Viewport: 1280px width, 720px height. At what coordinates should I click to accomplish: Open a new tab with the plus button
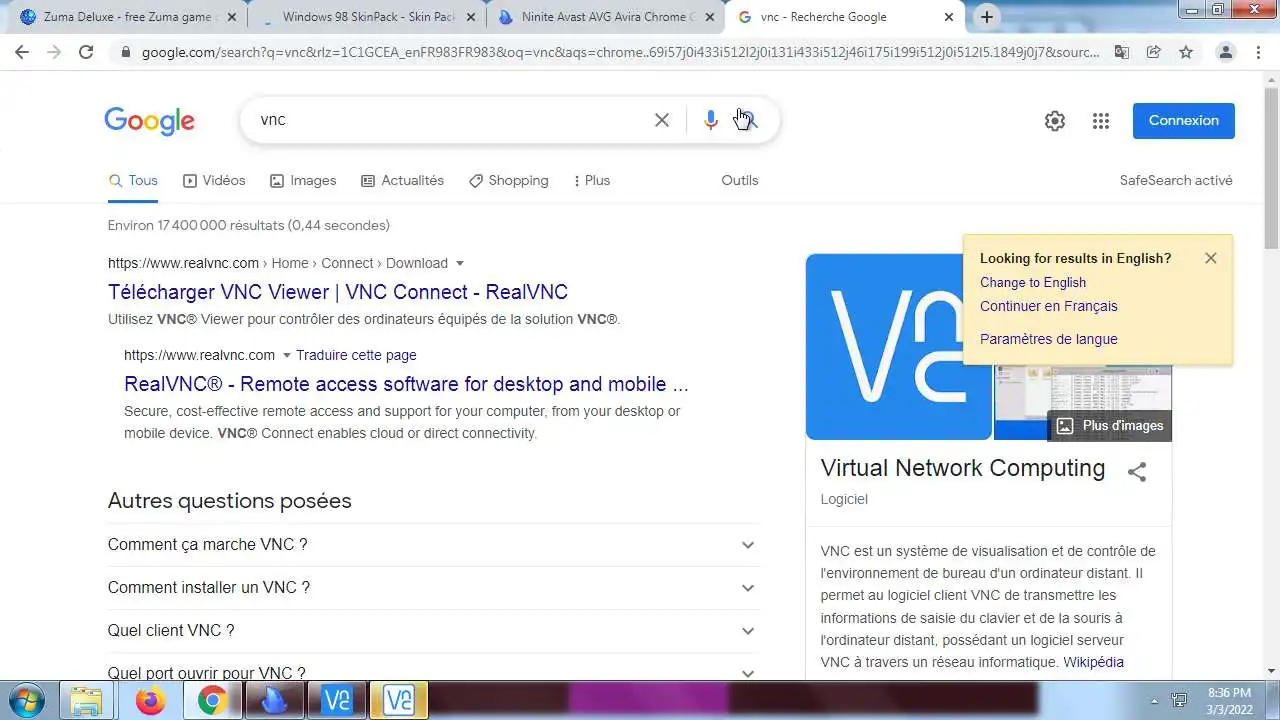click(x=987, y=17)
